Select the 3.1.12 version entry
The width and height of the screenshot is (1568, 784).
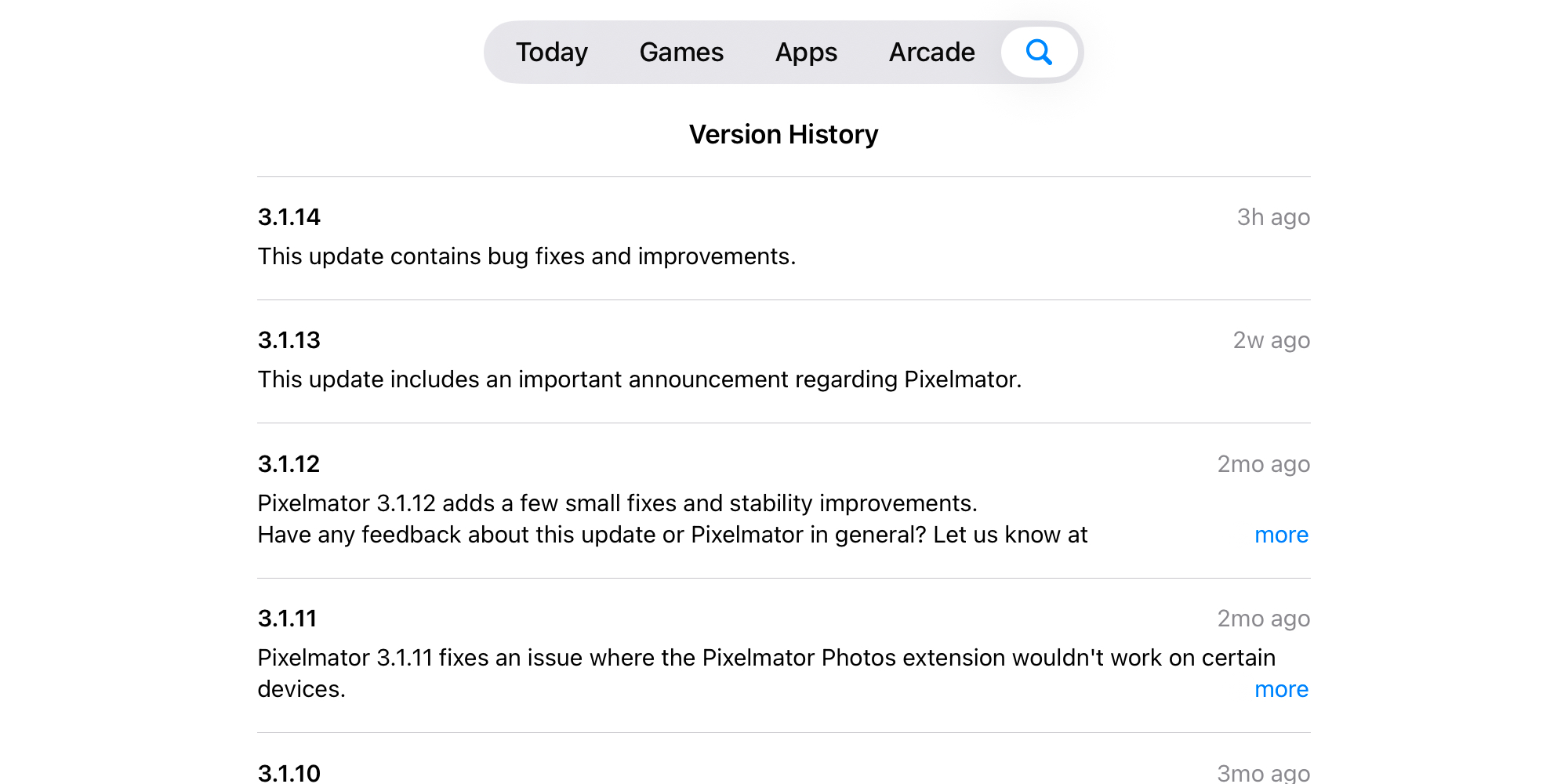(x=289, y=463)
